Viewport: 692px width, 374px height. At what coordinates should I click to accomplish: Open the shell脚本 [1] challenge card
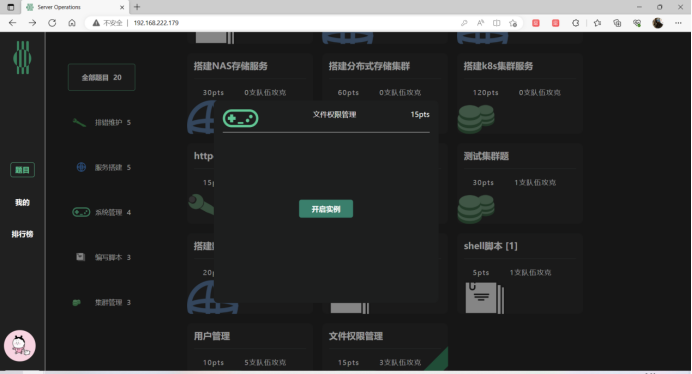click(x=519, y=274)
